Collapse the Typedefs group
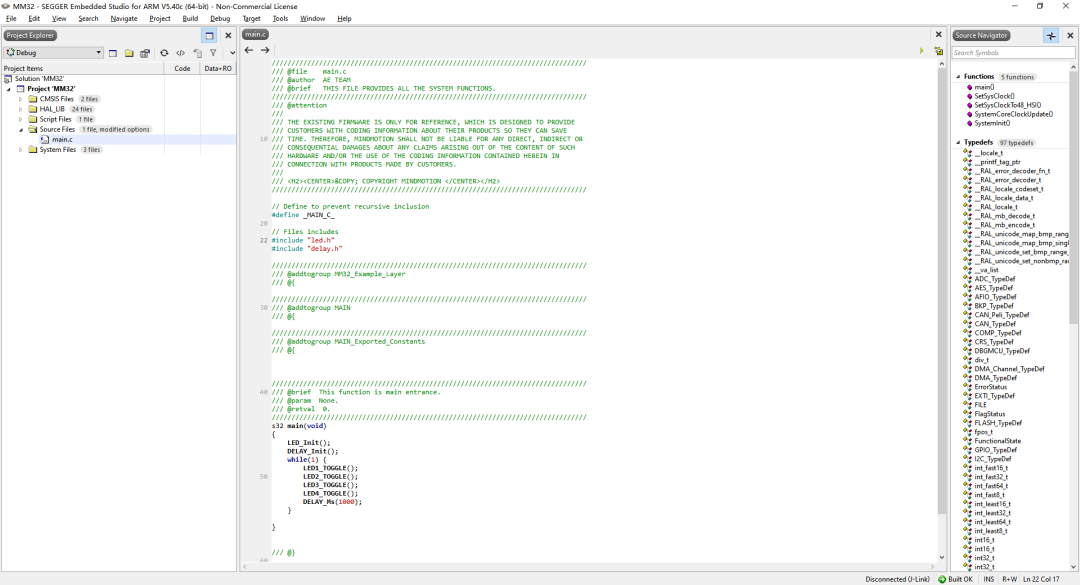 point(958,143)
